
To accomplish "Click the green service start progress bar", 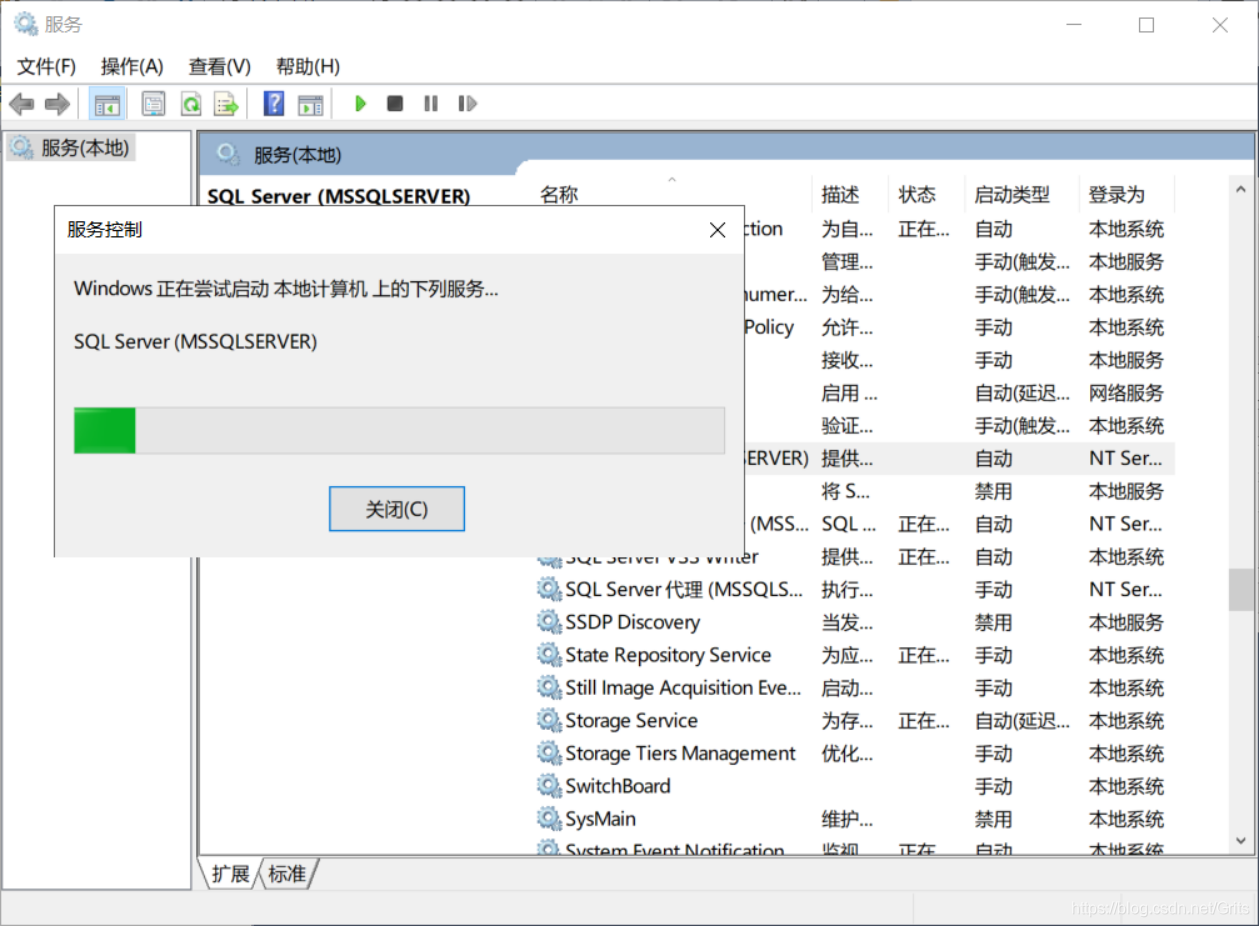I will click(399, 430).
